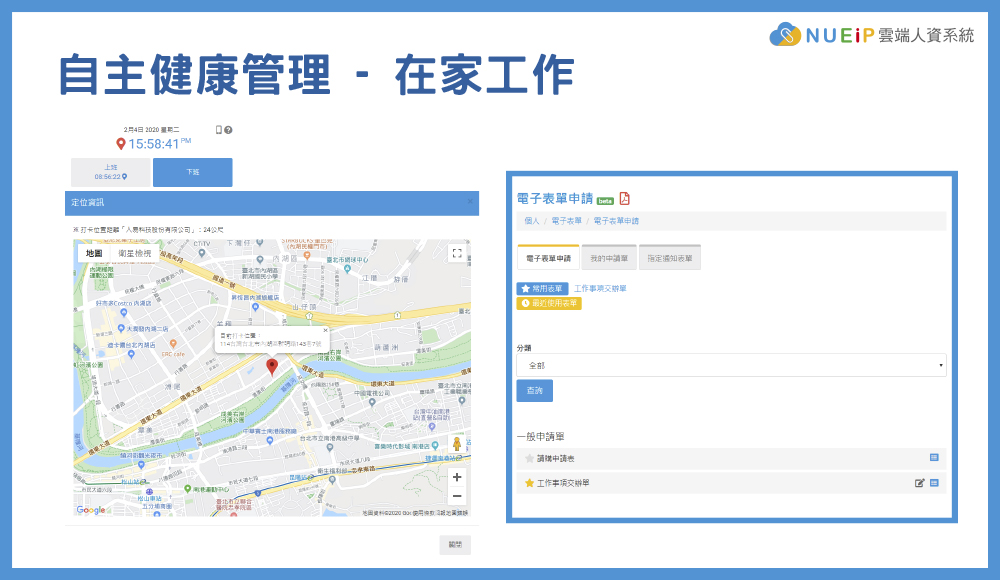Close the map info popup
The image size is (1000, 580).
325,331
